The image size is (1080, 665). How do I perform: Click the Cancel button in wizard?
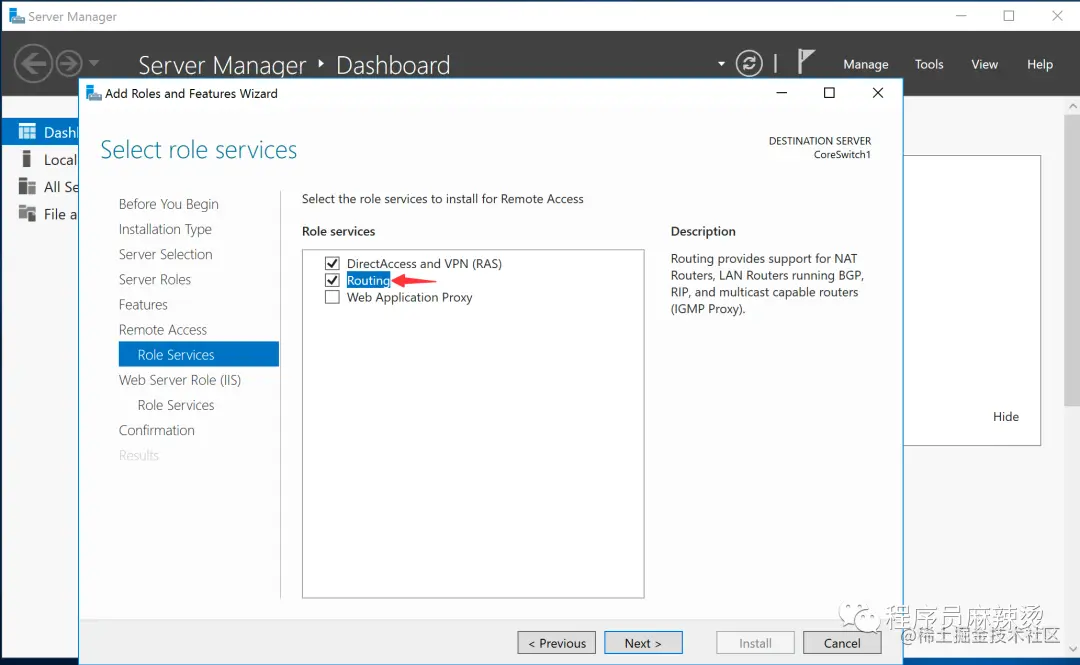coord(842,642)
